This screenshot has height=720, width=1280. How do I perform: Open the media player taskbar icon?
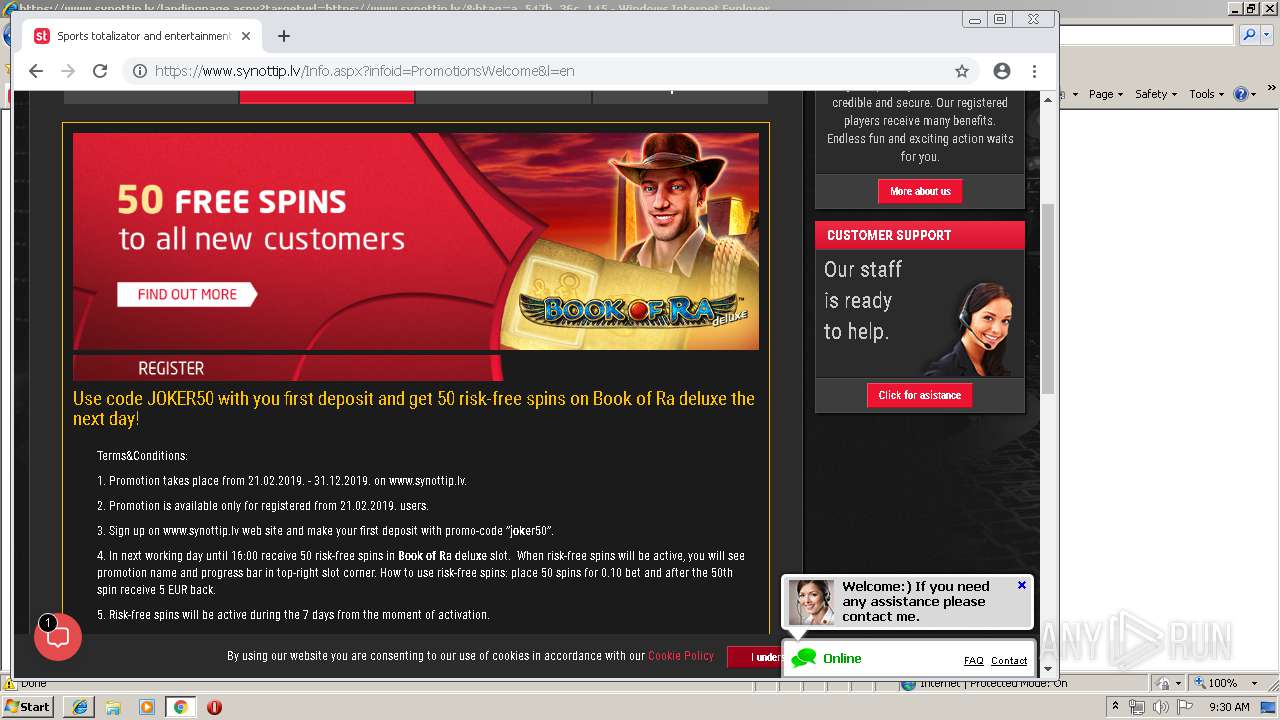coord(147,707)
